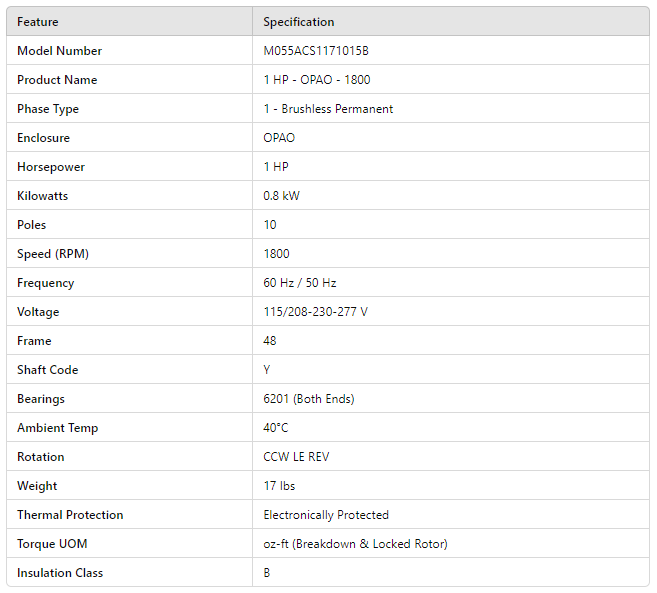
Task: Click the Shaft Code label
Action: click(47, 370)
